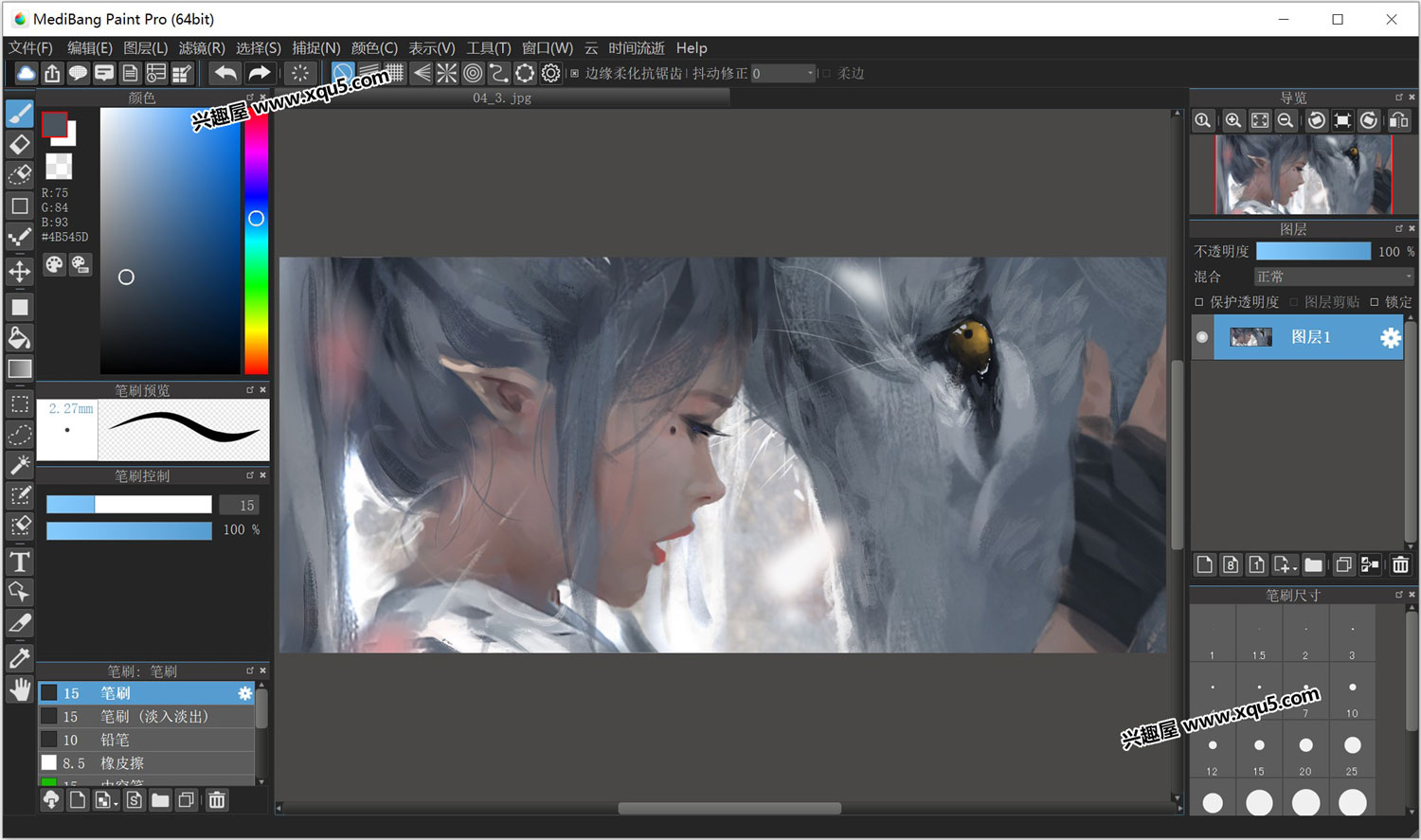Viewport: 1421px width, 840px height.
Task: Open the 选择(S) menu
Action: pyautogui.click(x=258, y=47)
